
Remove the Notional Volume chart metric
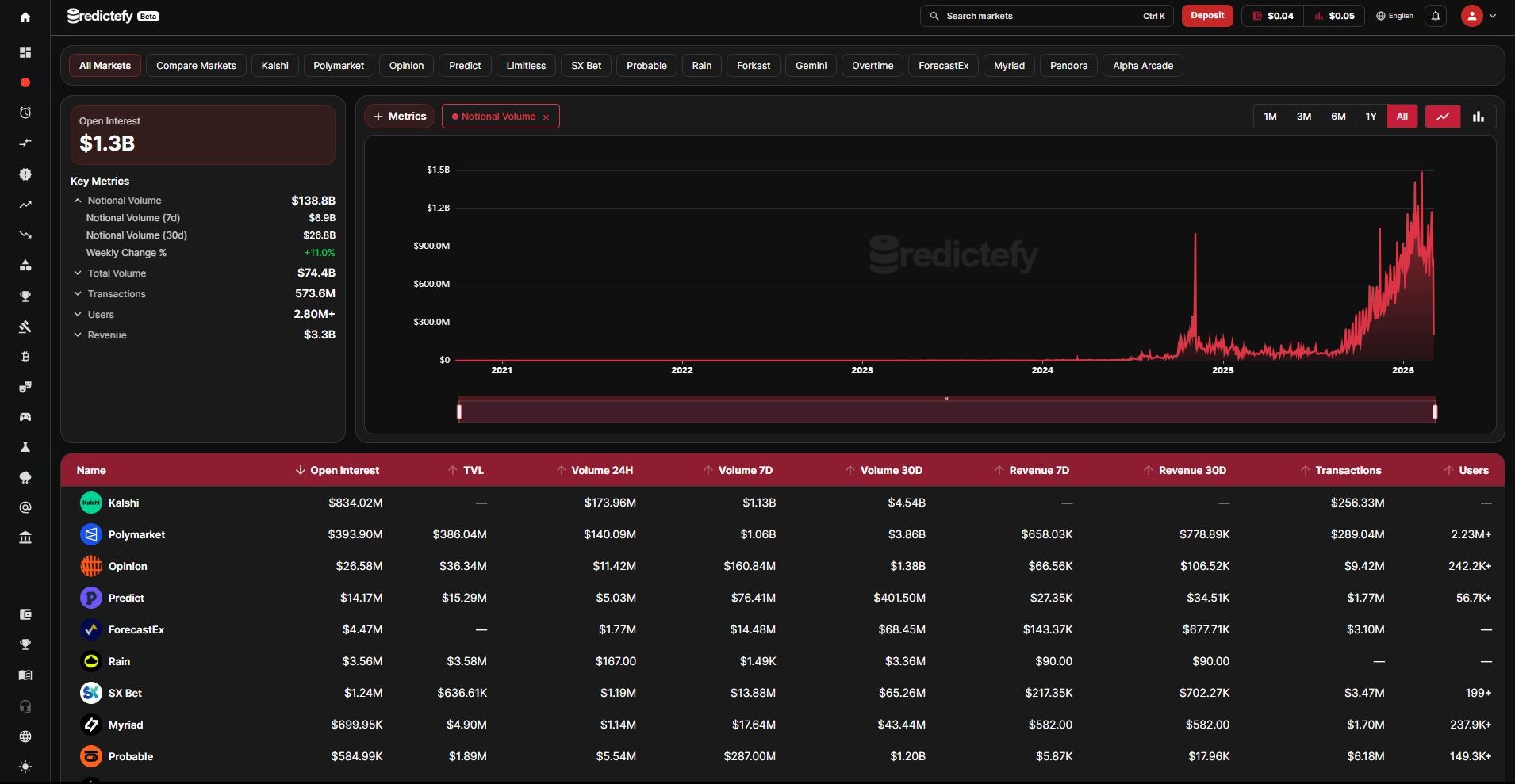pyautogui.click(x=547, y=117)
